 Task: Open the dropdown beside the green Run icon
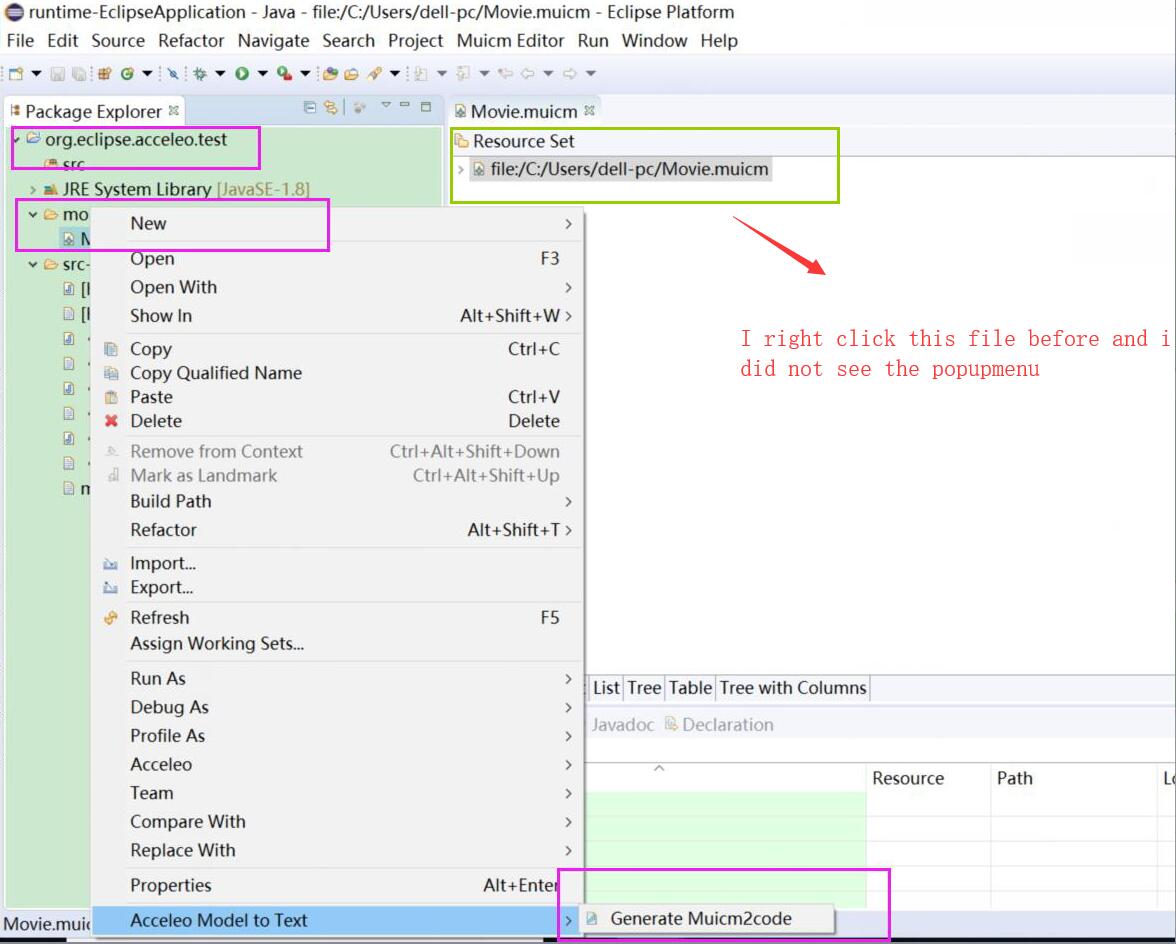262,73
